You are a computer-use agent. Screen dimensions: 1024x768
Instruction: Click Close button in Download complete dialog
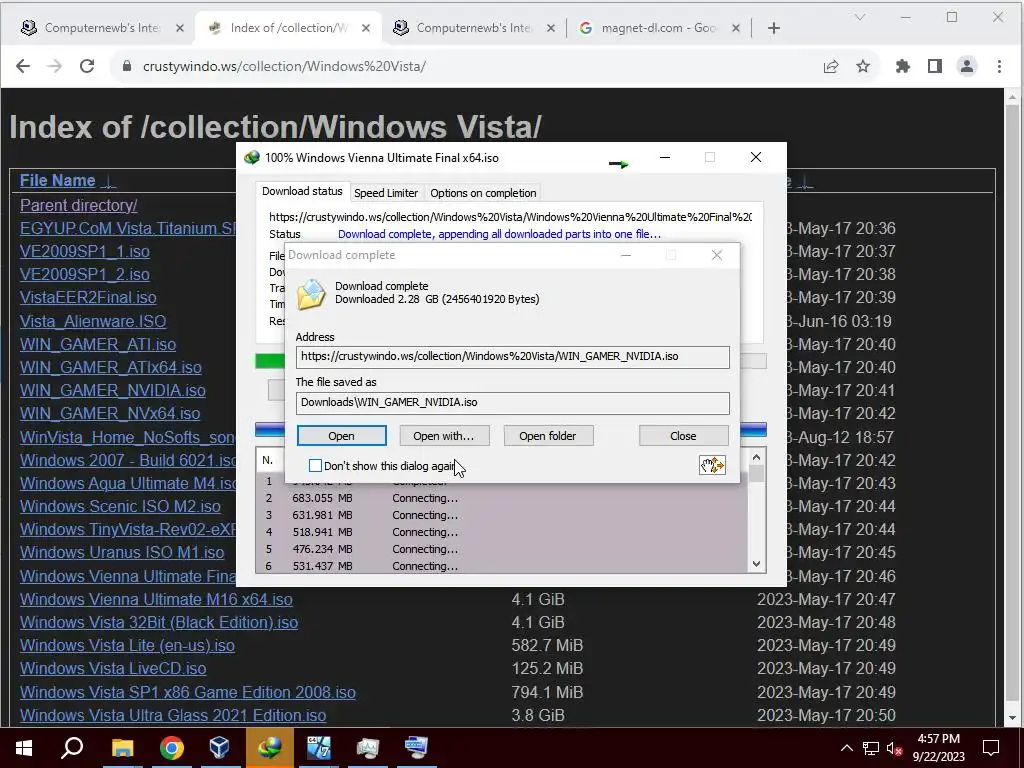(x=683, y=436)
